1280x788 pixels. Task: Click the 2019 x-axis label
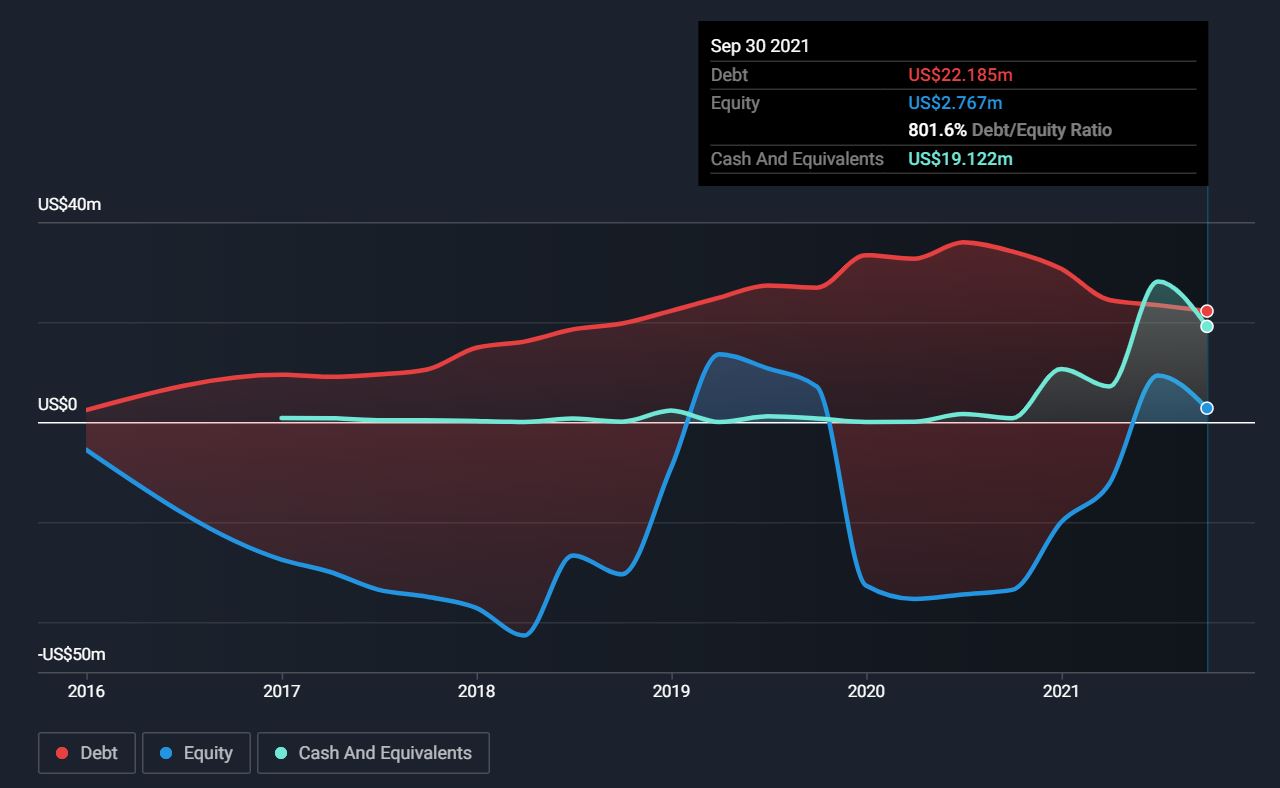click(671, 691)
